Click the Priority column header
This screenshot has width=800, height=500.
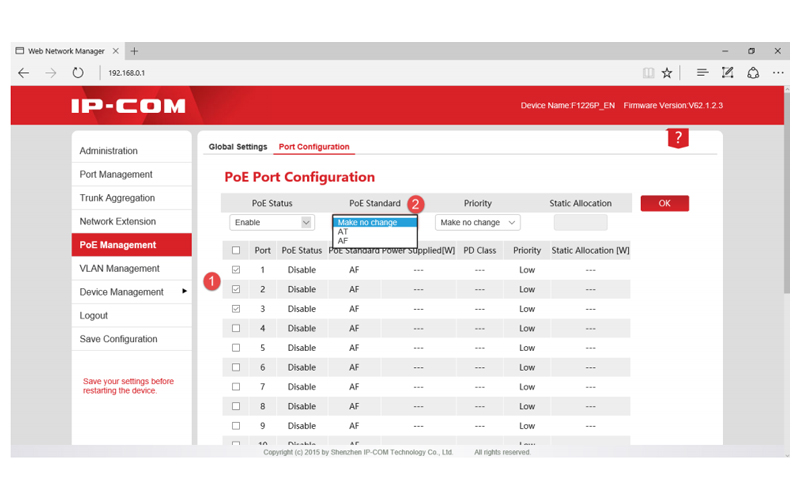click(527, 251)
